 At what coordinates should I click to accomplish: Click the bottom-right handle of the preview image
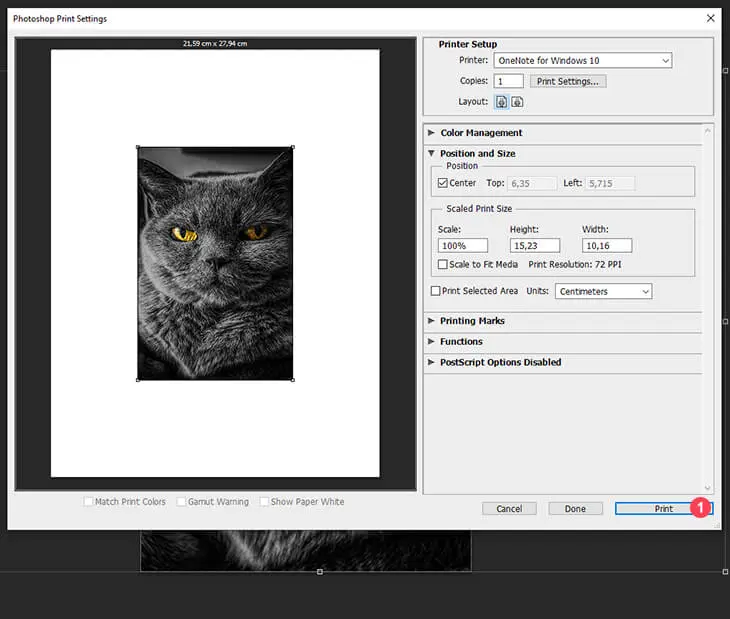tap(293, 380)
